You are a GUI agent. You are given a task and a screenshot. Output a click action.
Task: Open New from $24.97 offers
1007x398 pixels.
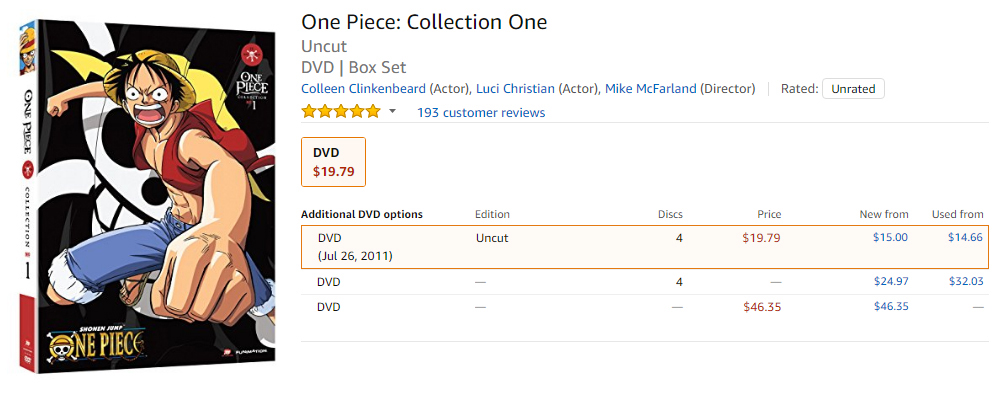pyautogui.click(x=891, y=281)
